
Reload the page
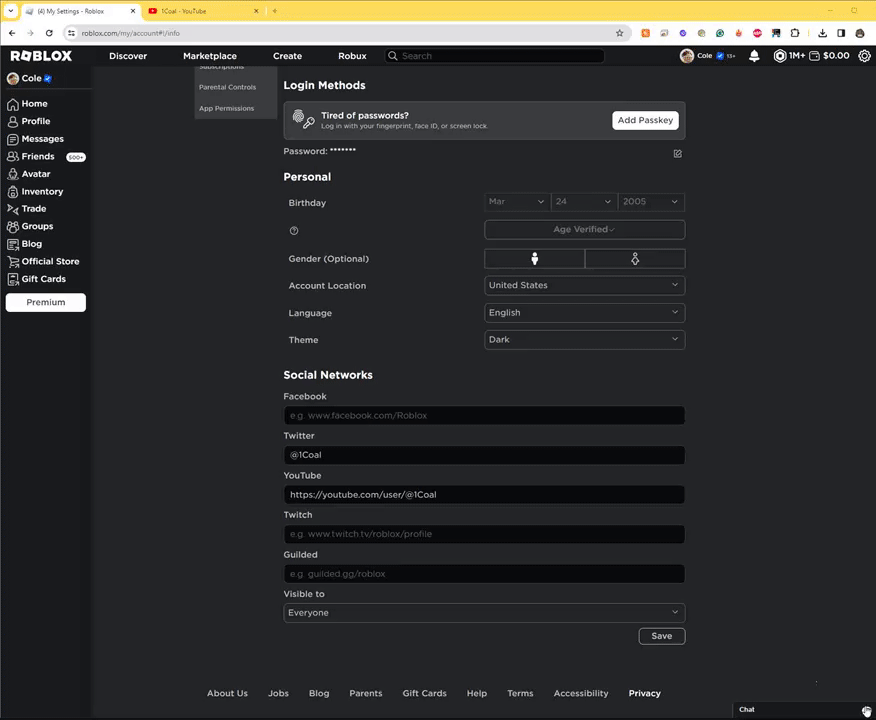point(49,33)
